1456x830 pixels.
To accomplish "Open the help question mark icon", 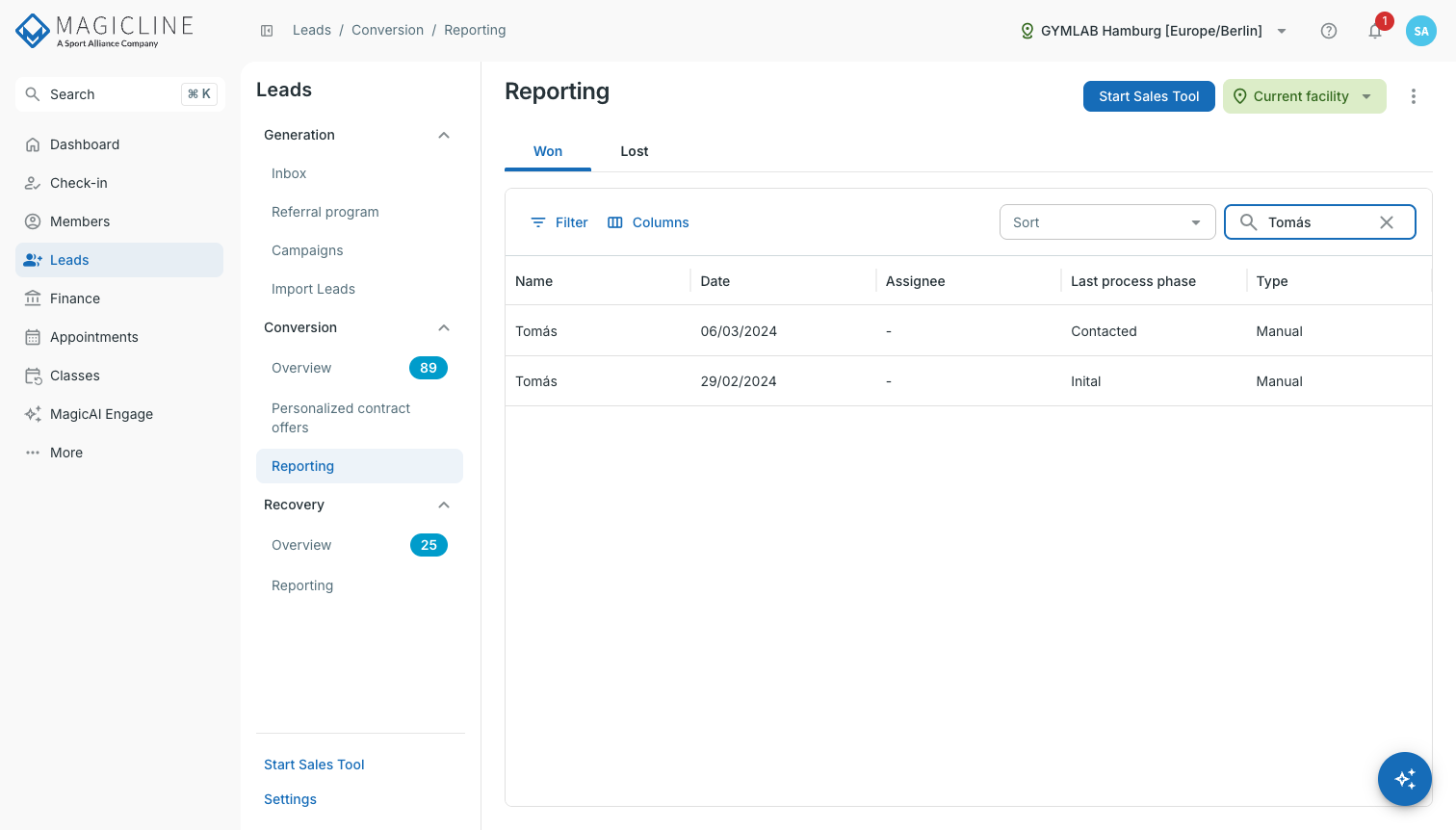I will [x=1329, y=31].
